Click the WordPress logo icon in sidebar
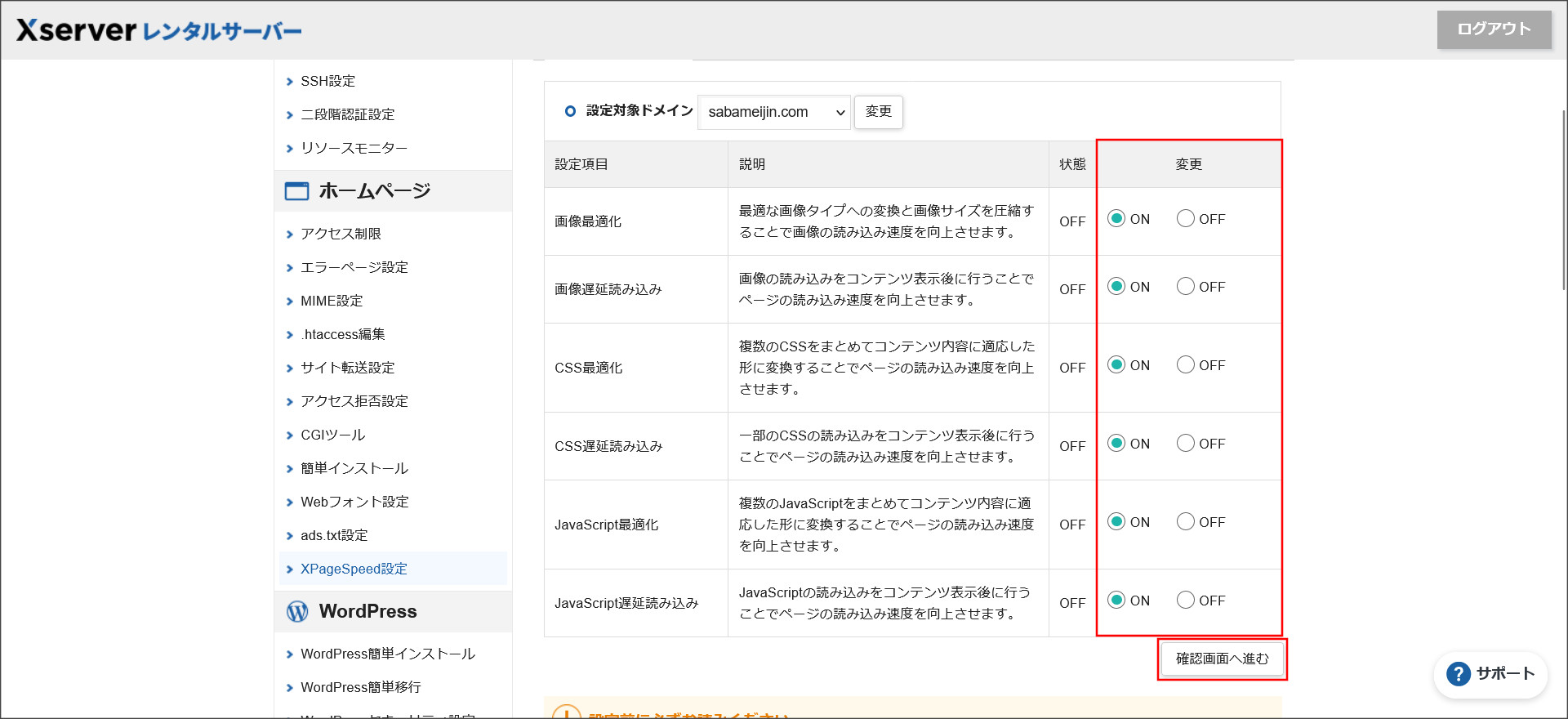This screenshot has height=719, width=1568. (x=297, y=611)
